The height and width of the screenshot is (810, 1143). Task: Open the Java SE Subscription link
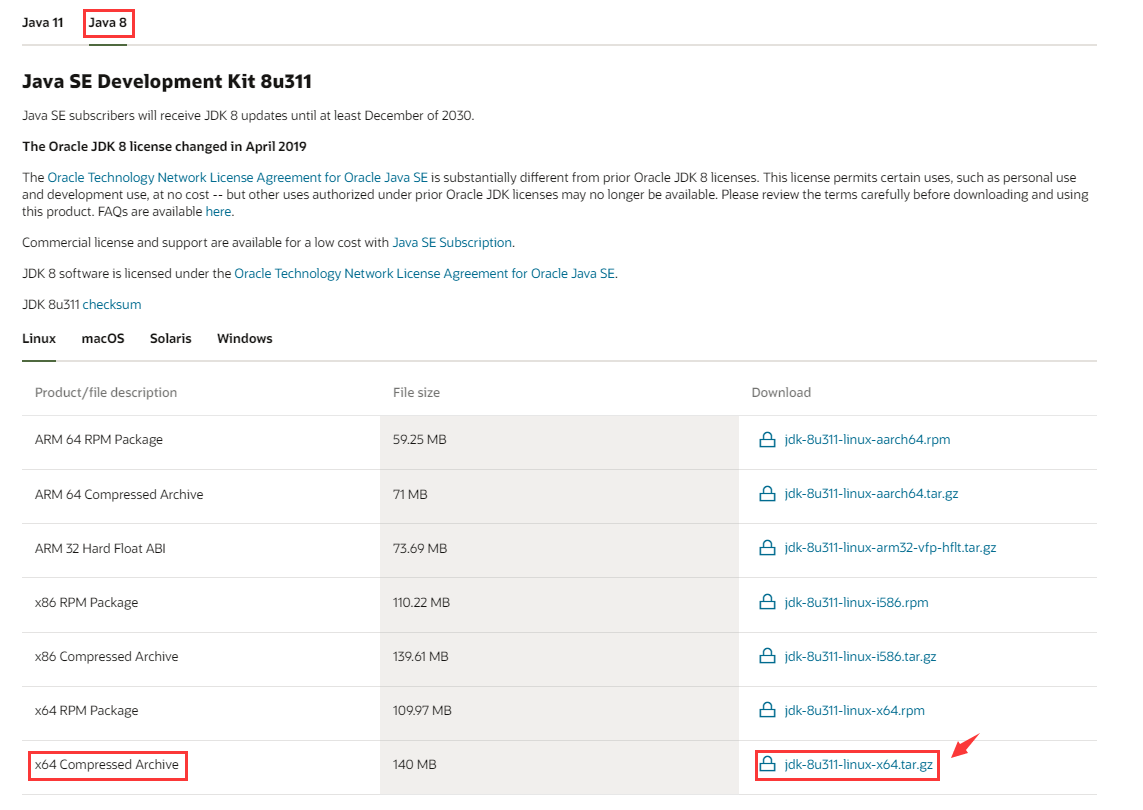[x=452, y=243]
